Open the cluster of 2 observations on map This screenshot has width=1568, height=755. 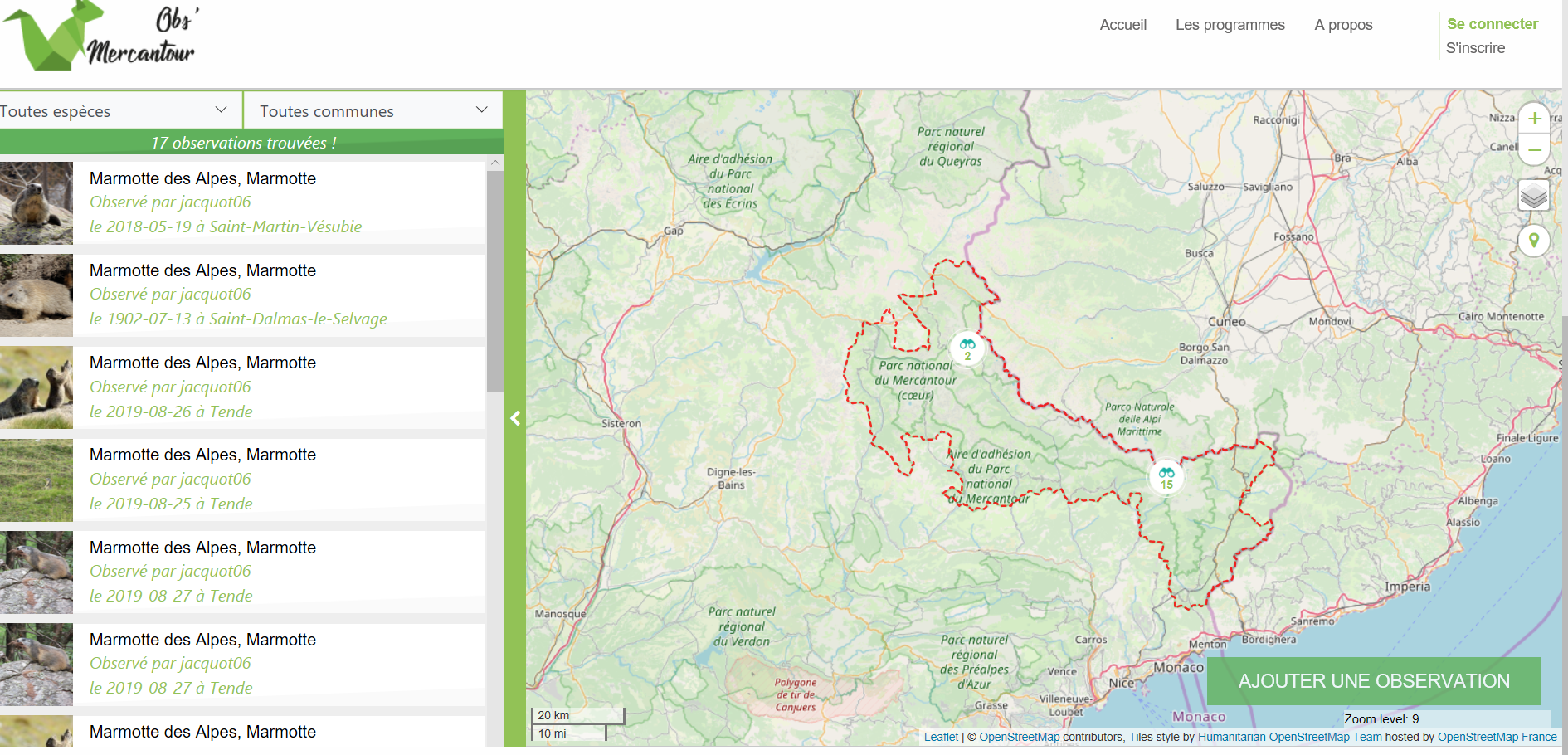click(967, 348)
